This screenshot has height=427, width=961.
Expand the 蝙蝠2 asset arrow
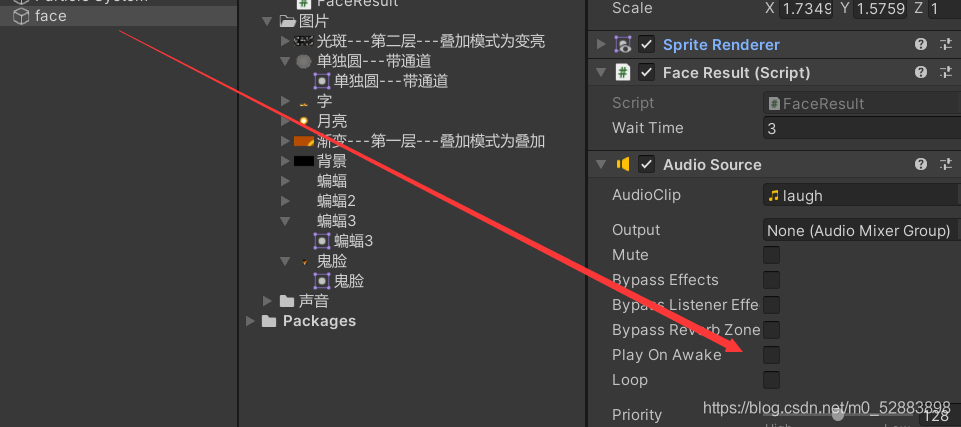[284, 201]
